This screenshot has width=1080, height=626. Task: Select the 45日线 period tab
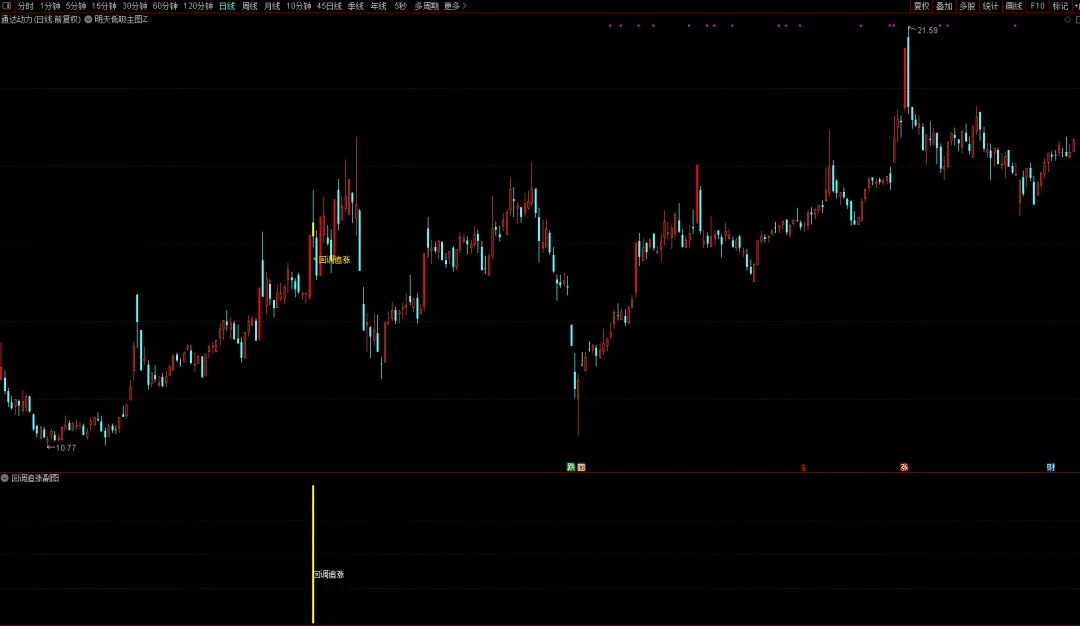[329, 6]
